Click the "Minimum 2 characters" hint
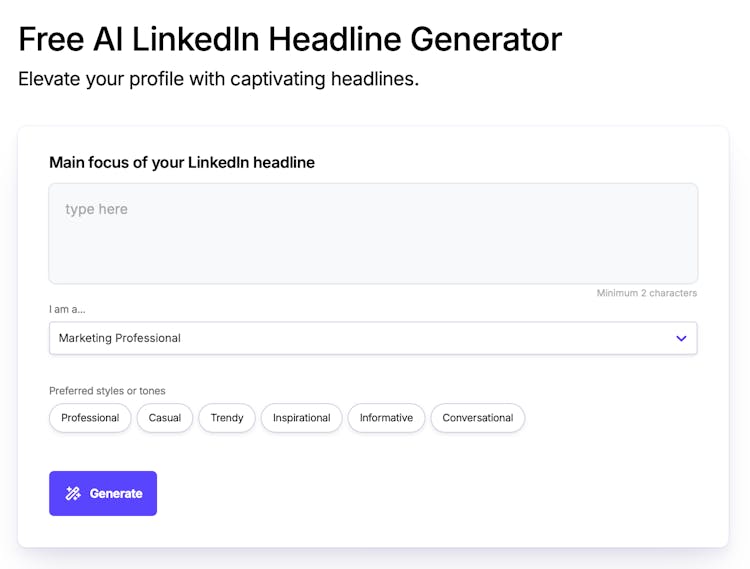 tap(646, 293)
